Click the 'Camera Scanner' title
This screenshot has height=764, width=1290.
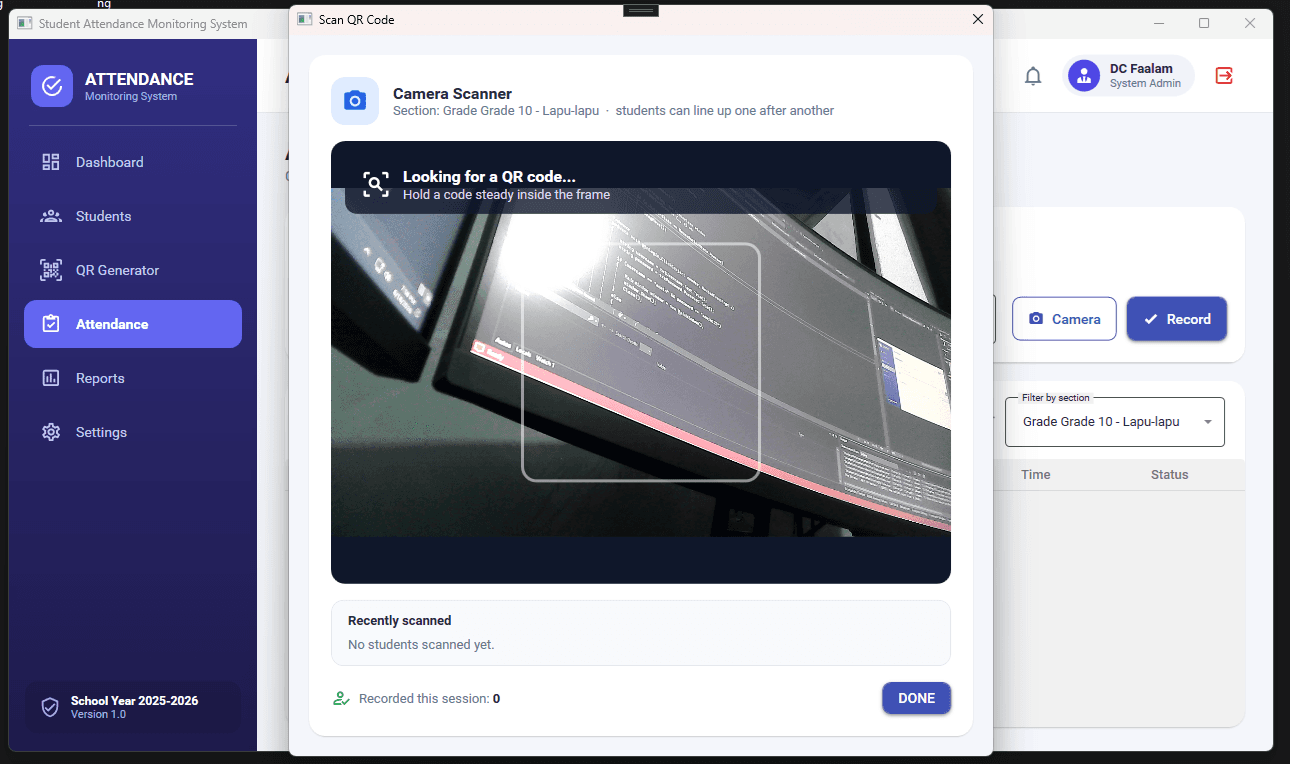coord(452,94)
